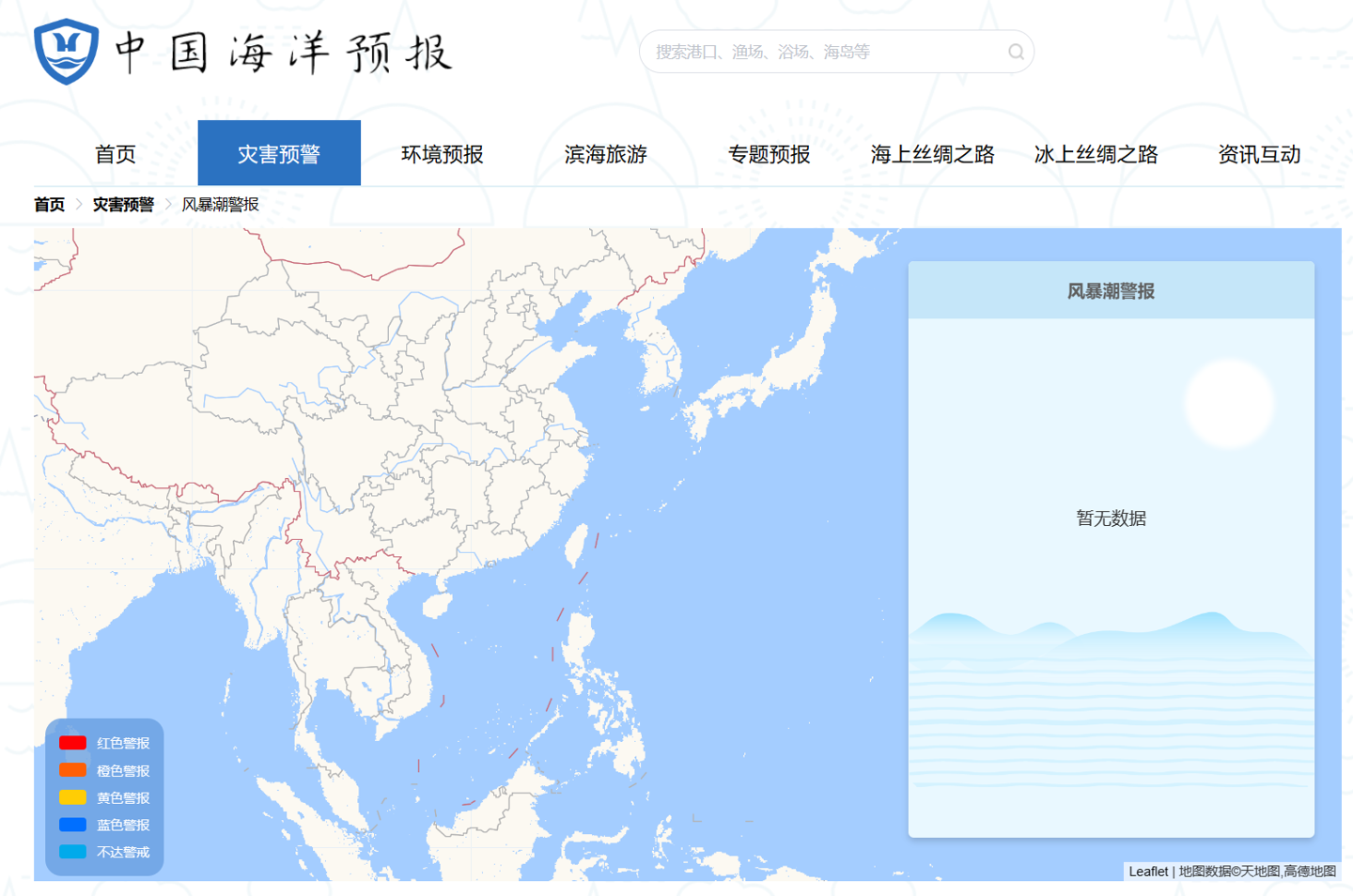
Task: Click the 风暴潮警报 panel header
Action: pos(1111,291)
